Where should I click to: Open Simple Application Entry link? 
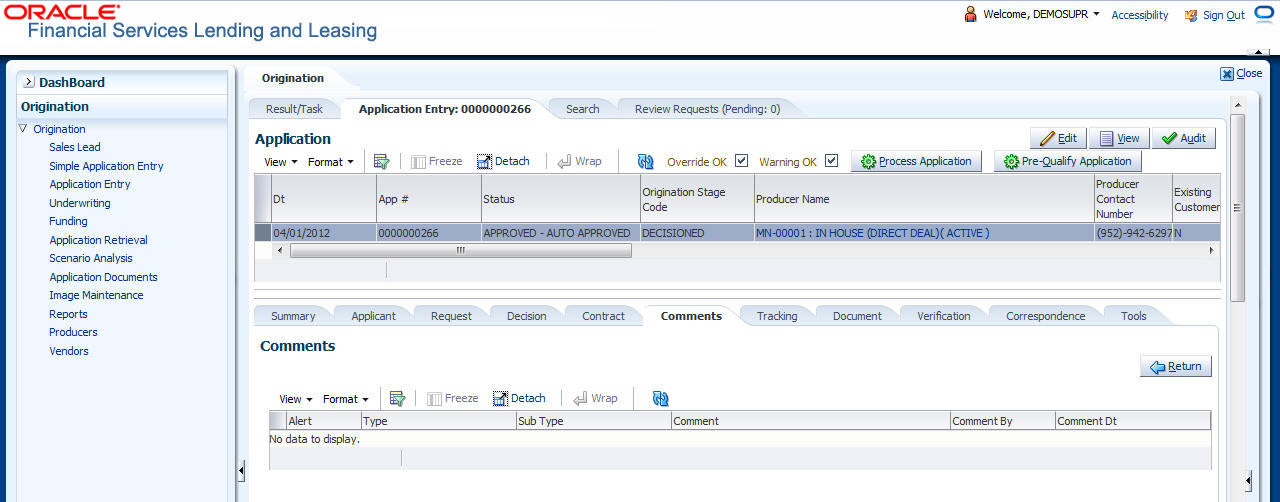click(106, 166)
